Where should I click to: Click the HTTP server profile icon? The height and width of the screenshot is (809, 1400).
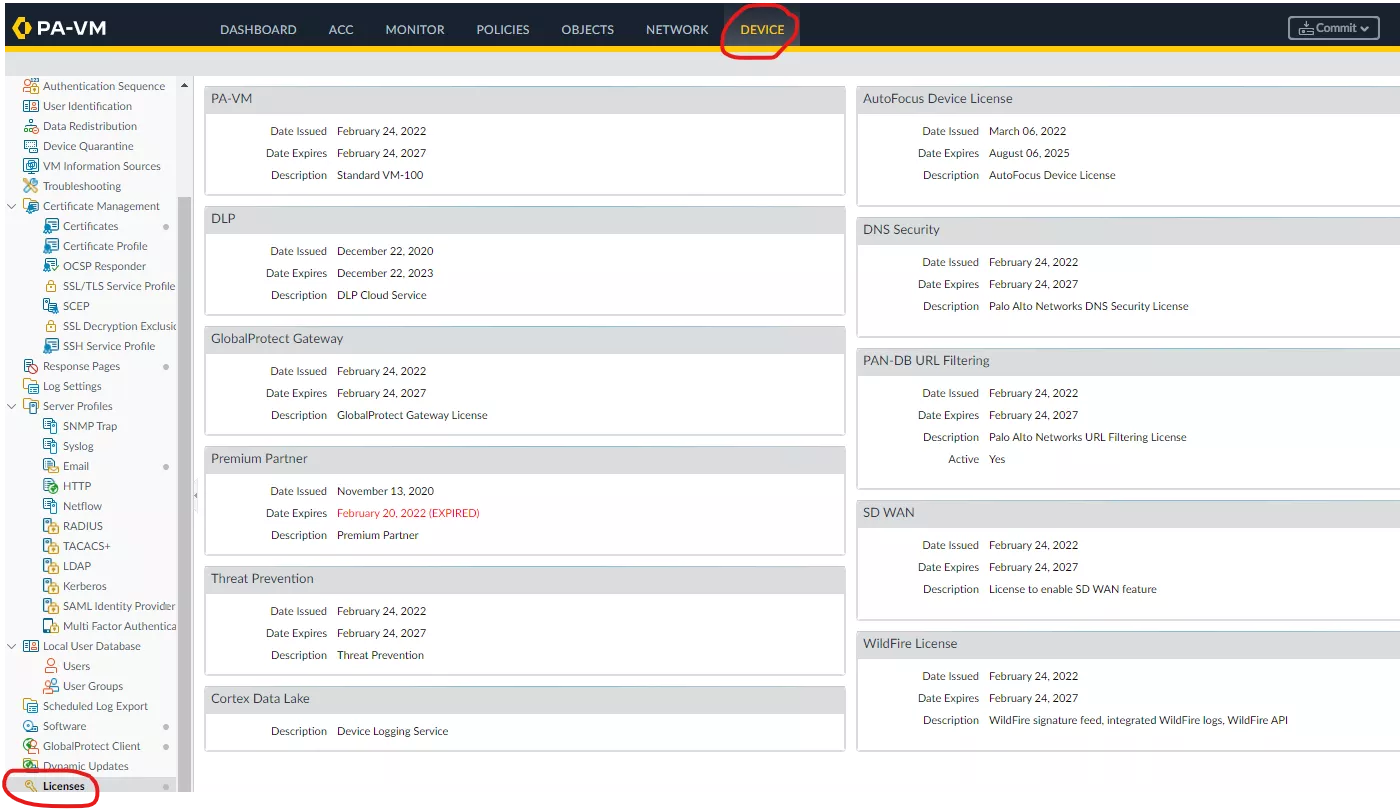coord(51,486)
